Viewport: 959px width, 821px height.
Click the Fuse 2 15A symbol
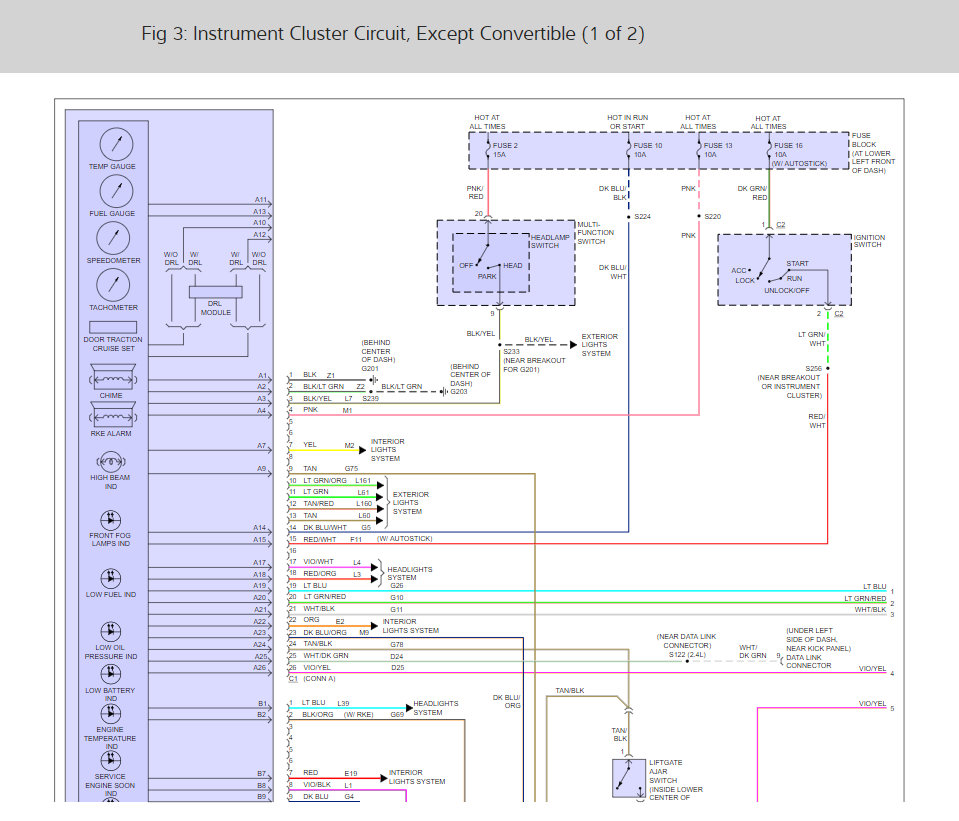(488, 150)
